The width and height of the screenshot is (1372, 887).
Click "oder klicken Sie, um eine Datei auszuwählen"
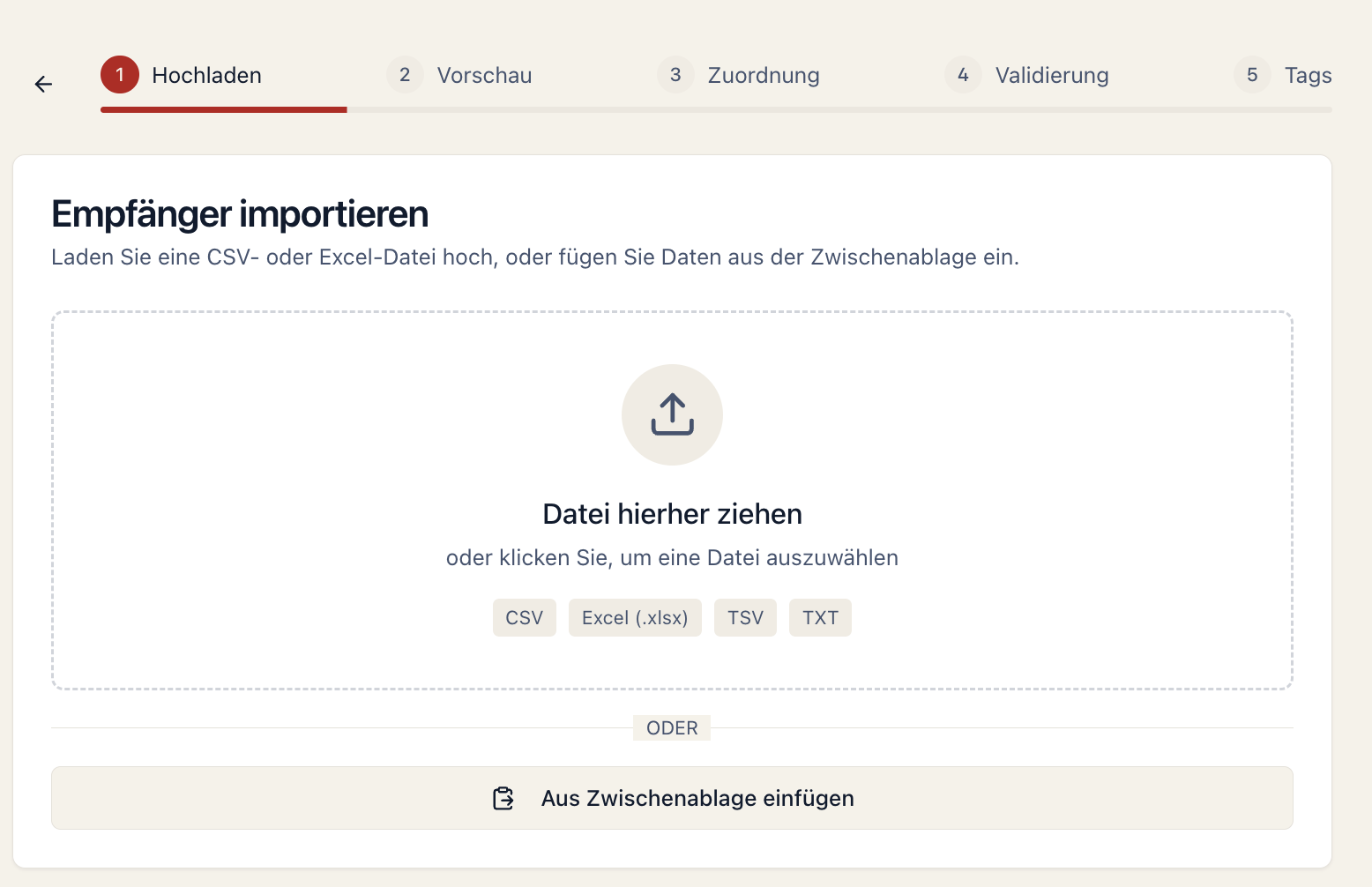(x=672, y=558)
